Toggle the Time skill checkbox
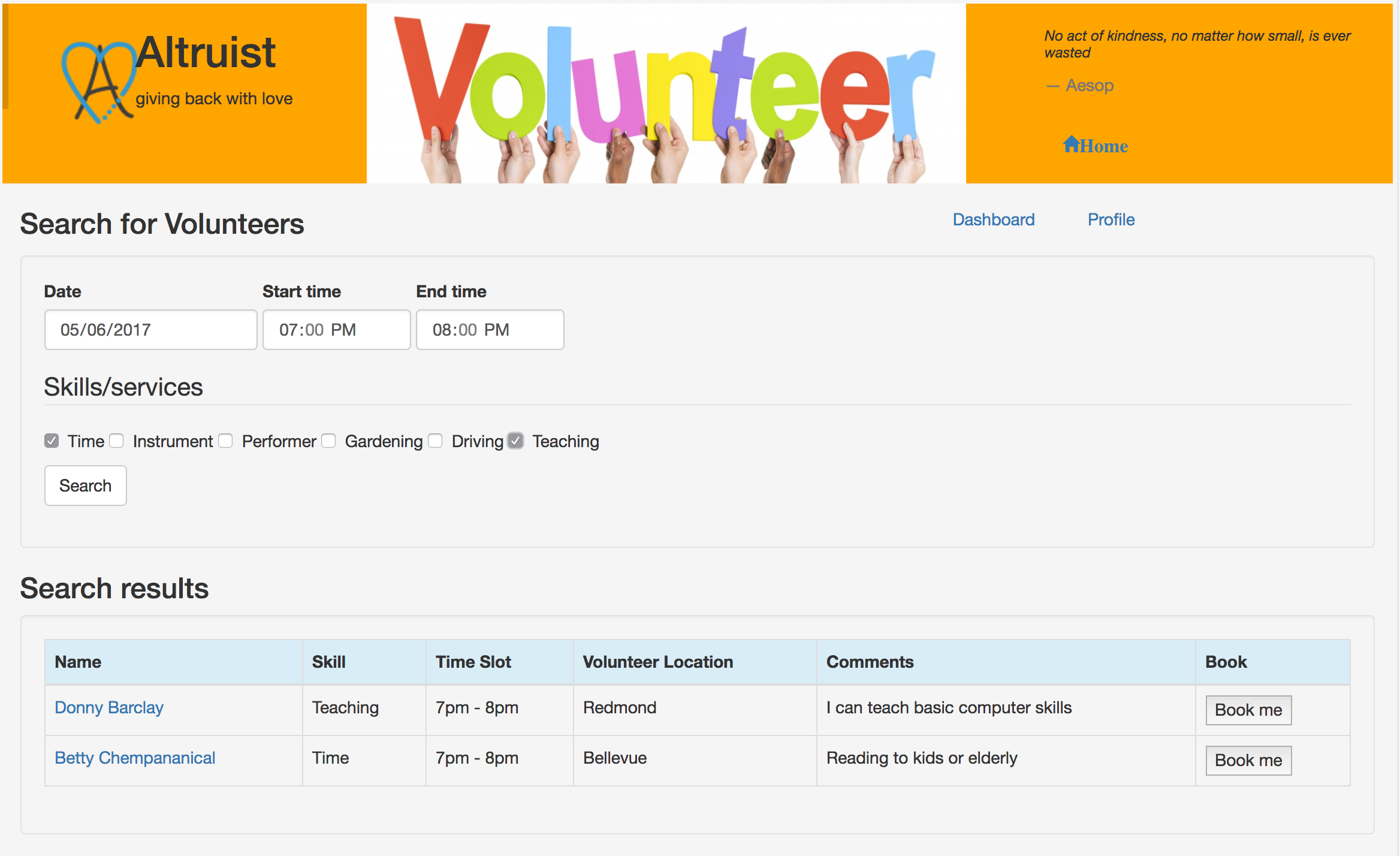Screen dimensions: 1400x856 [x=52, y=441]
